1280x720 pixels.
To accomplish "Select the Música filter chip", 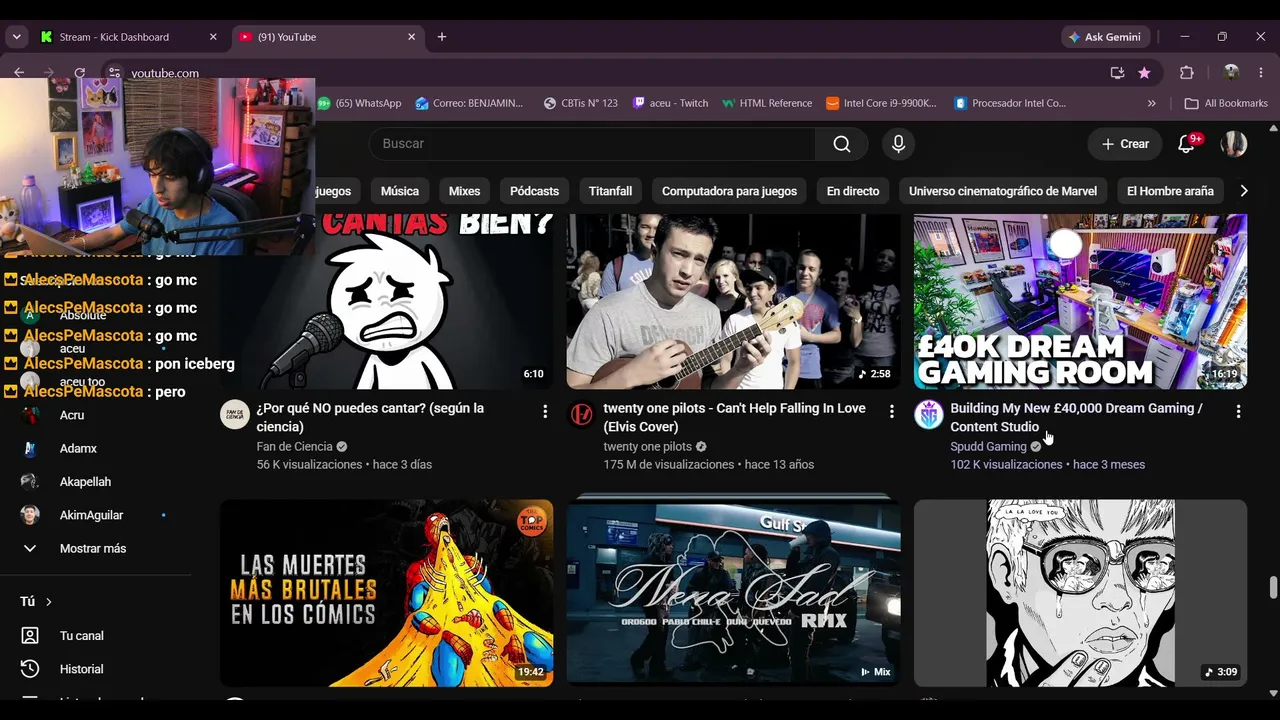I will [x=400, y=191].
